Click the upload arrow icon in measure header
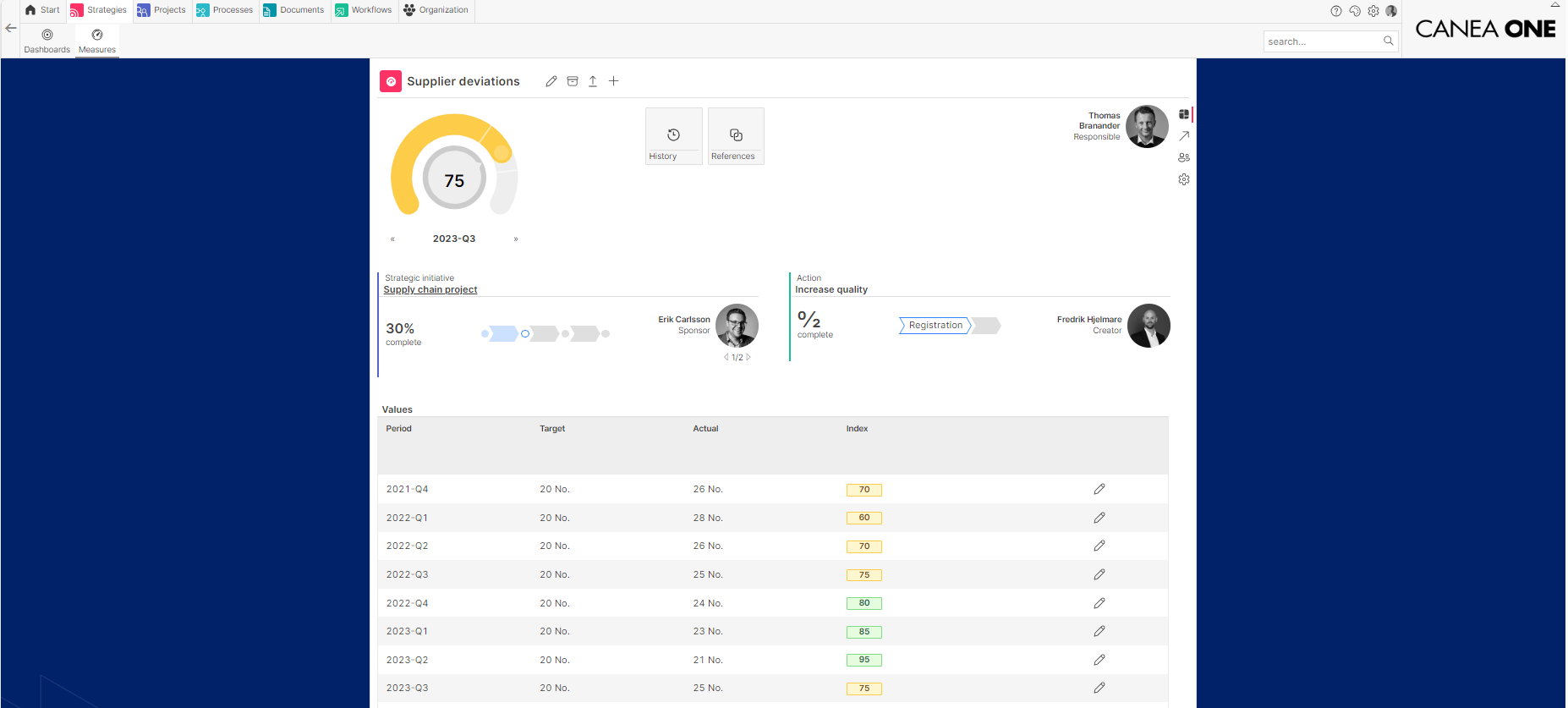Viewport: 1568px width, 708px height. tap(593, 81)
